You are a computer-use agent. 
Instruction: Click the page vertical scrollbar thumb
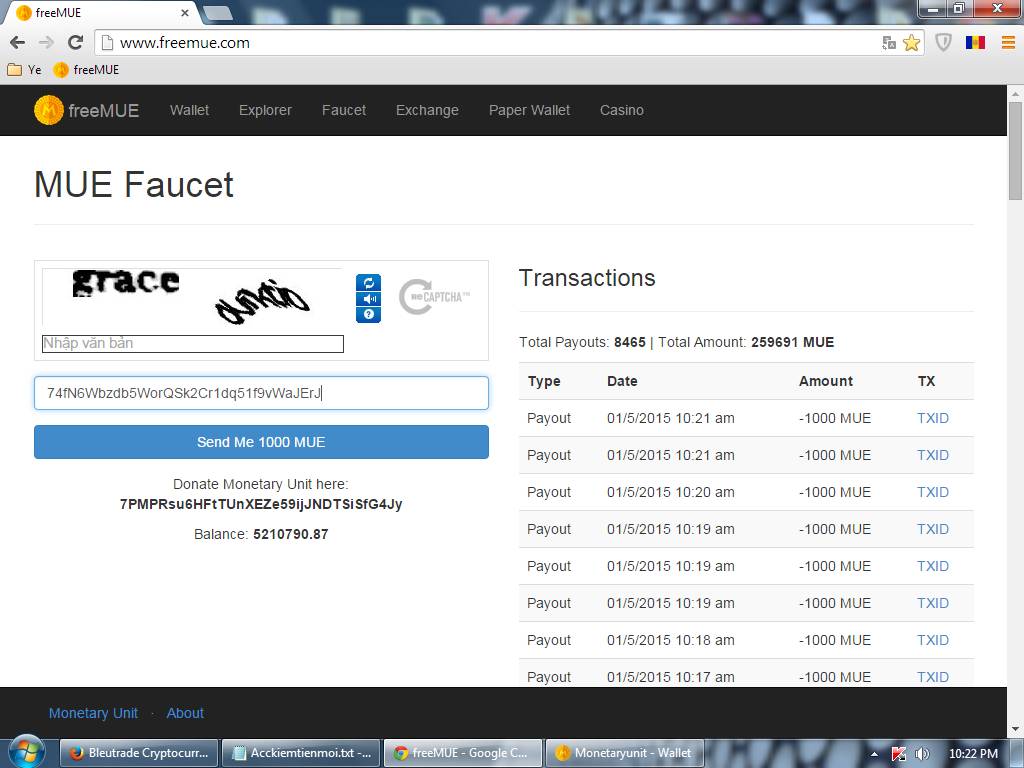click(1015, 151)
